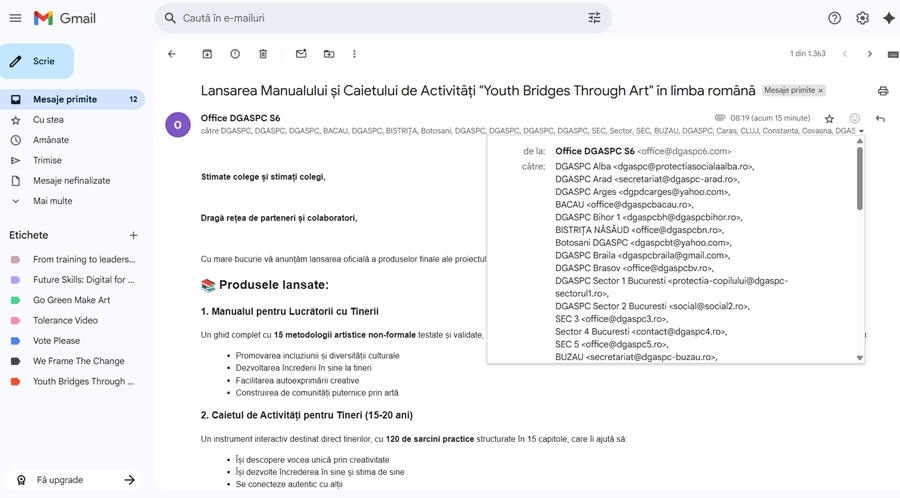Image resolution: width=900 pixels, height=498 pixels.
Task: Reply using the reply arrow icon
Action: (x=880, y=119)
